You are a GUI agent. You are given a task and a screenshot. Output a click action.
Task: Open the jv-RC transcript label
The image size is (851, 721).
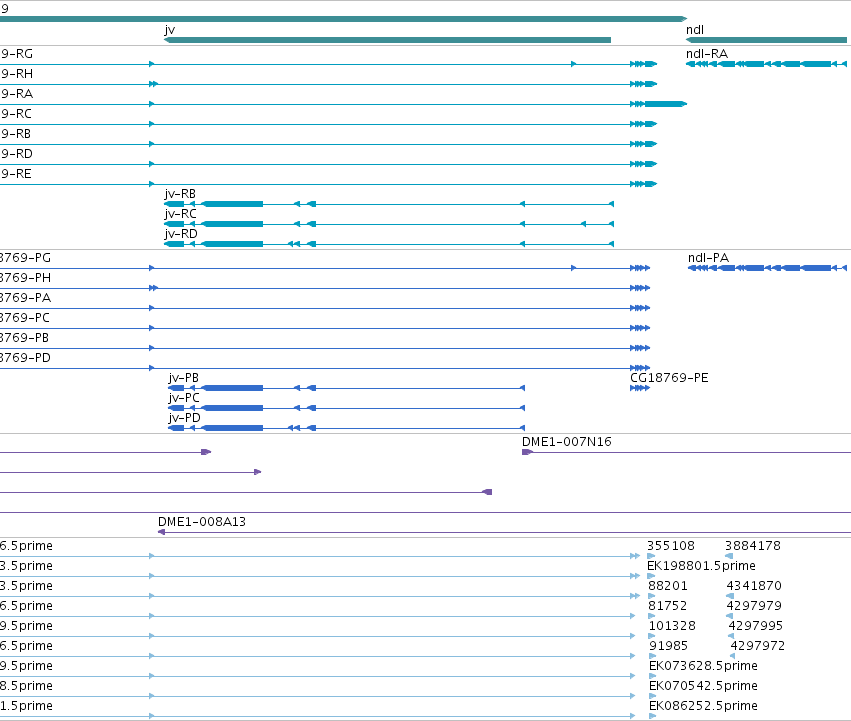pyautogui.click(x=180, y=214)
